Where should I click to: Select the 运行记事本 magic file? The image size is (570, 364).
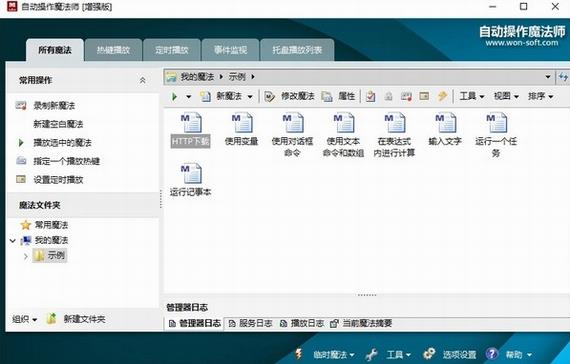(x=190, y=180)
